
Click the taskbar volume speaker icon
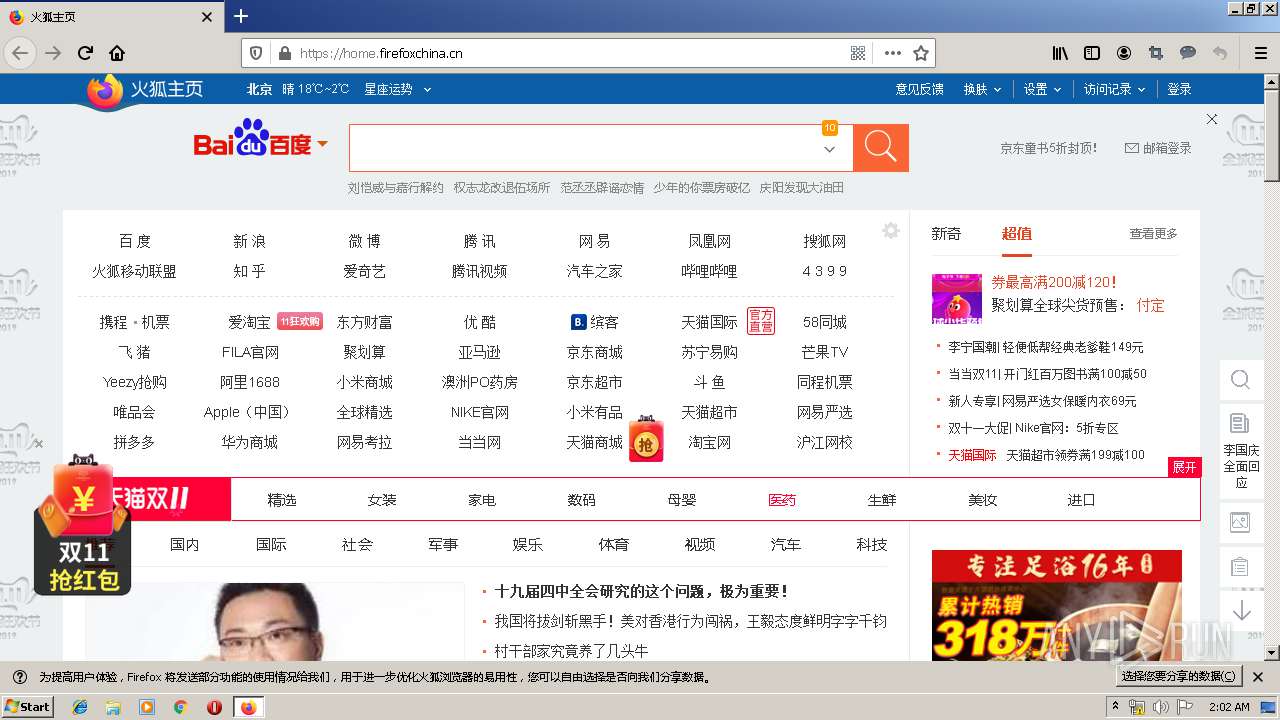(1160, 707)
